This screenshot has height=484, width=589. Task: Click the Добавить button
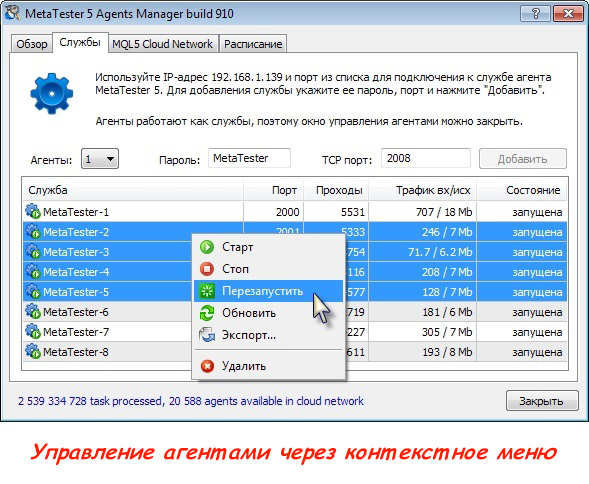click(523, 159)
